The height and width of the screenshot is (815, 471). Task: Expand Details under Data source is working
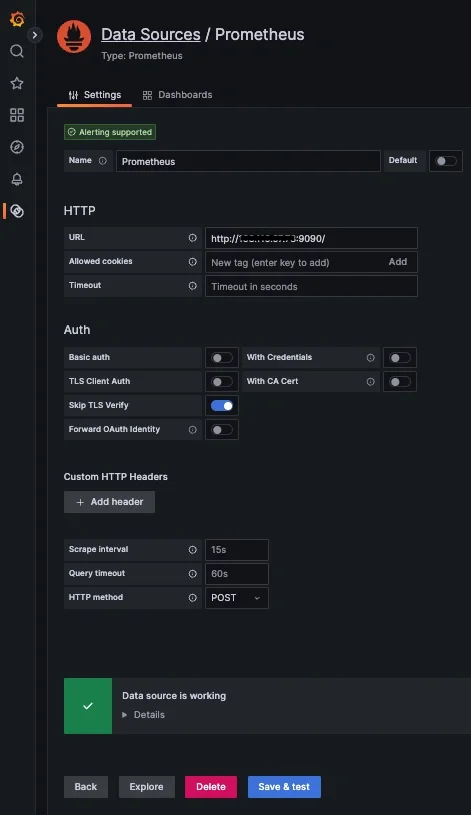pos(143,715)
